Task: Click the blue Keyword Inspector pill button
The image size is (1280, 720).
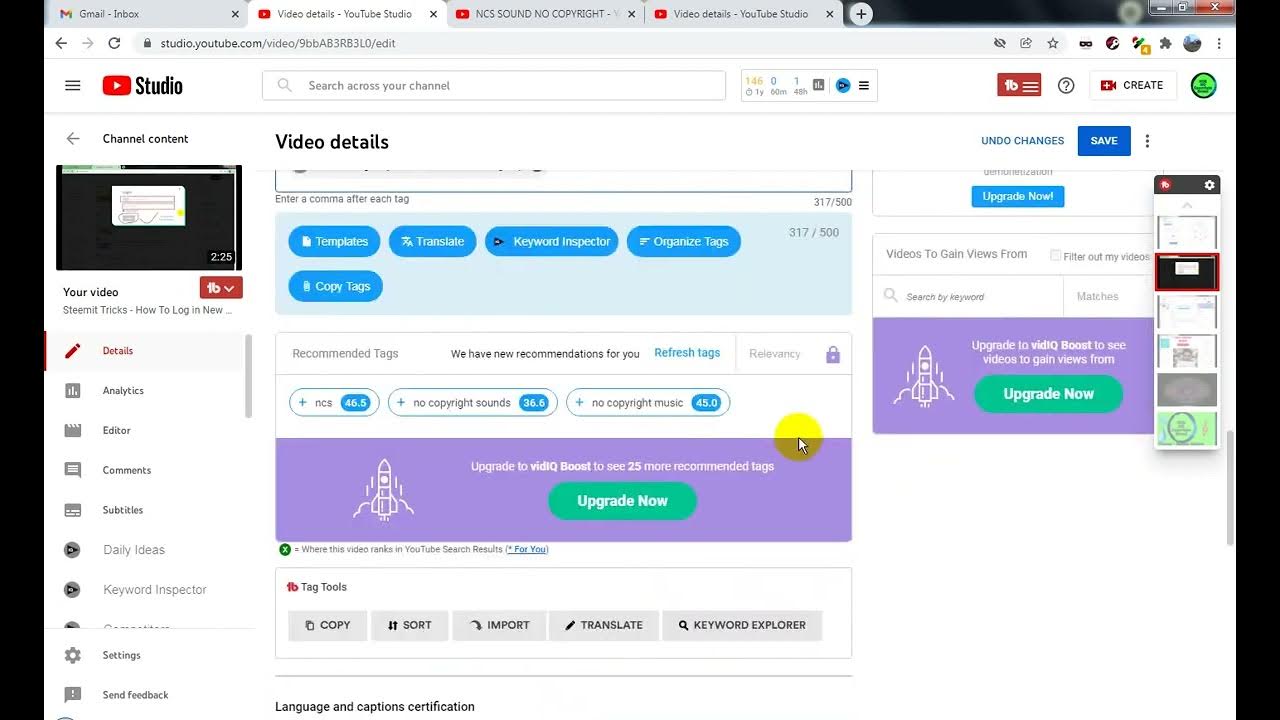Action: [x=551, y=242]
